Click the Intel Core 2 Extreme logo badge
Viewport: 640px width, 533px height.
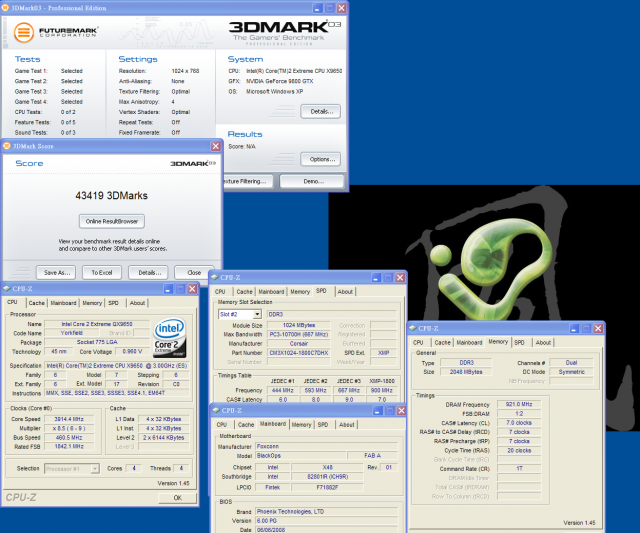(169, 338)
